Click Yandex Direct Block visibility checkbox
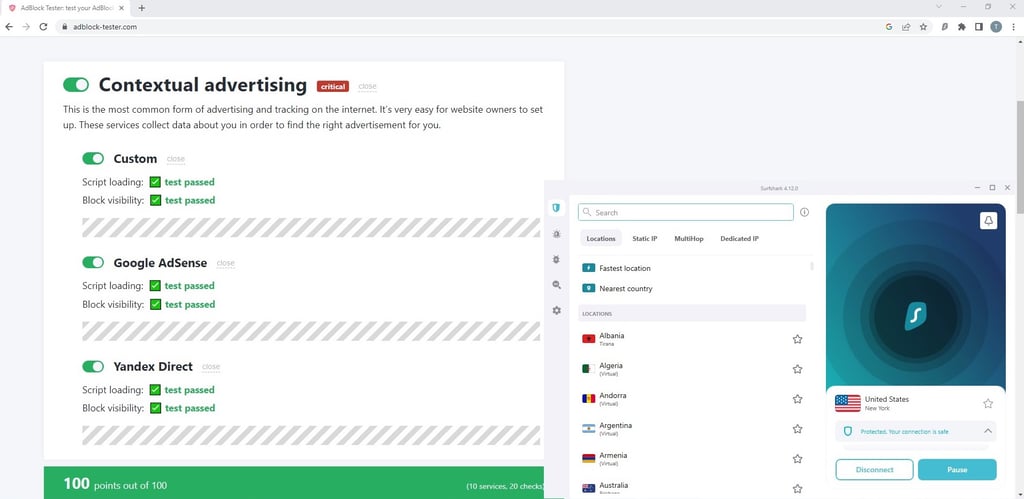 pyautogui.click(x=155, y=408)
